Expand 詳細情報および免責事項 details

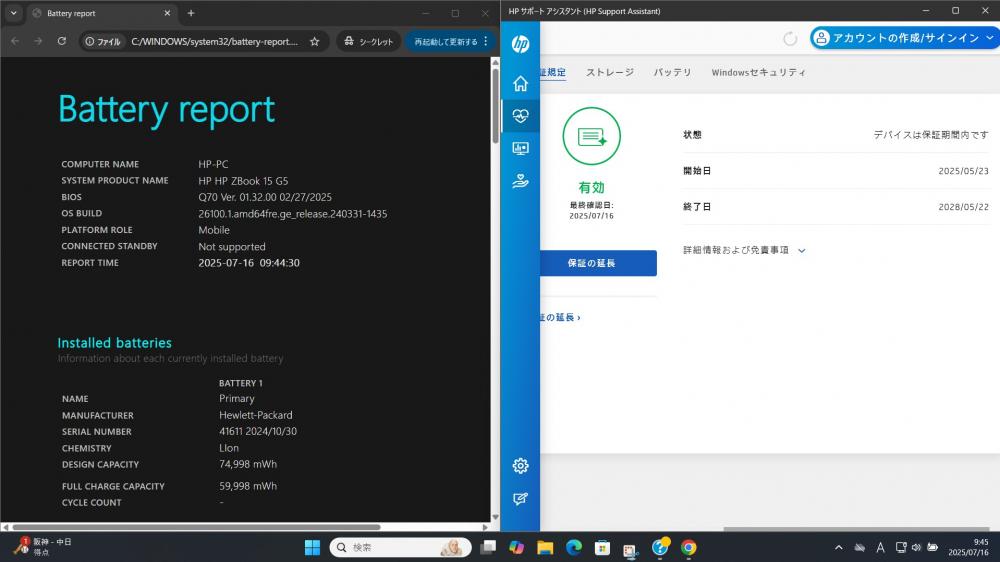pos(744,251)
